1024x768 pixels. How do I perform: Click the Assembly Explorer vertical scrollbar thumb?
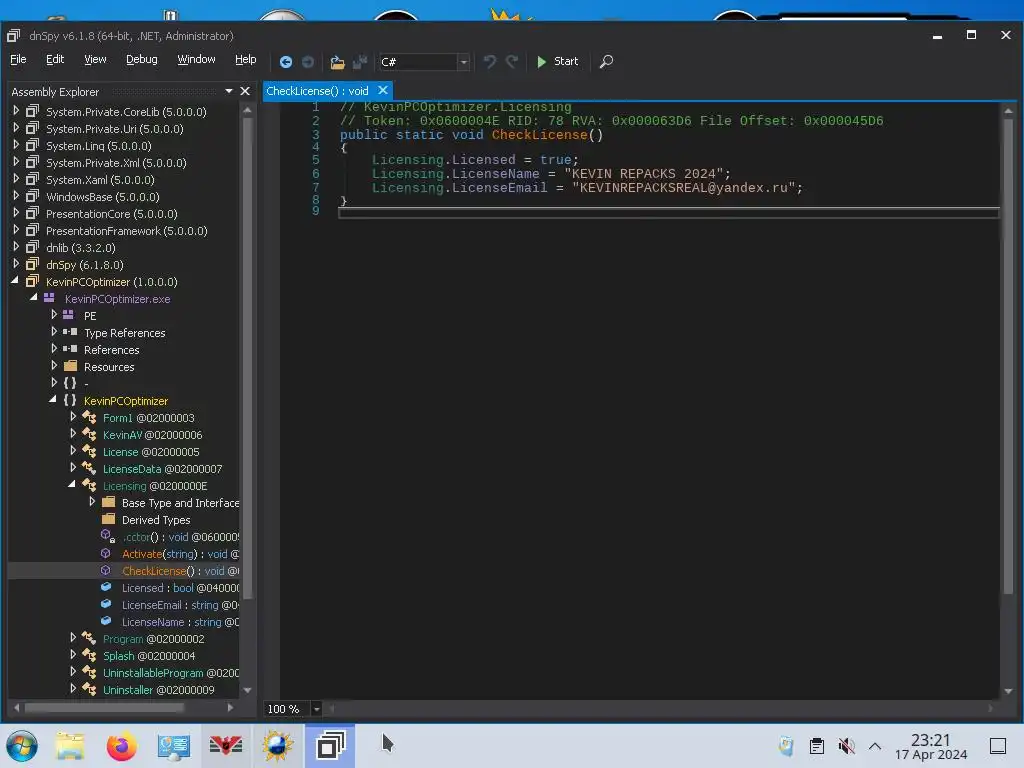(x=248, y=358)
